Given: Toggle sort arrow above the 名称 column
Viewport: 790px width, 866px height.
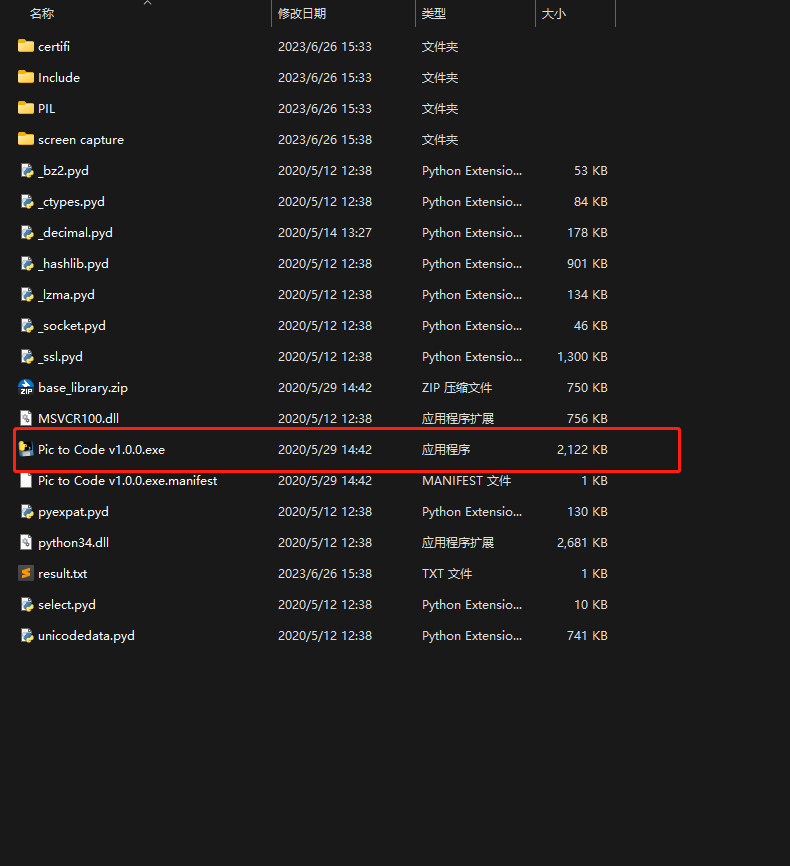Looking at the screenshot, I should click(x=148, y=3).
